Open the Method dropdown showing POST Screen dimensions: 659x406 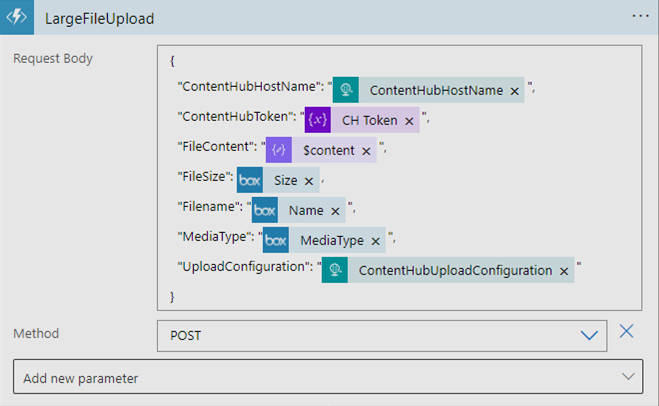coord(382,336)
